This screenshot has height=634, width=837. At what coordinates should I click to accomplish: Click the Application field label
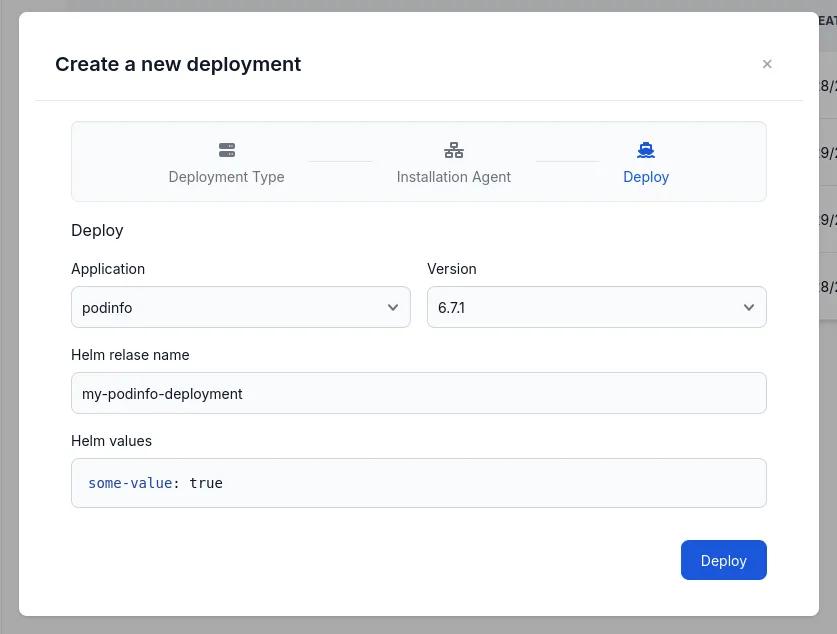click(x=108, y=269)
